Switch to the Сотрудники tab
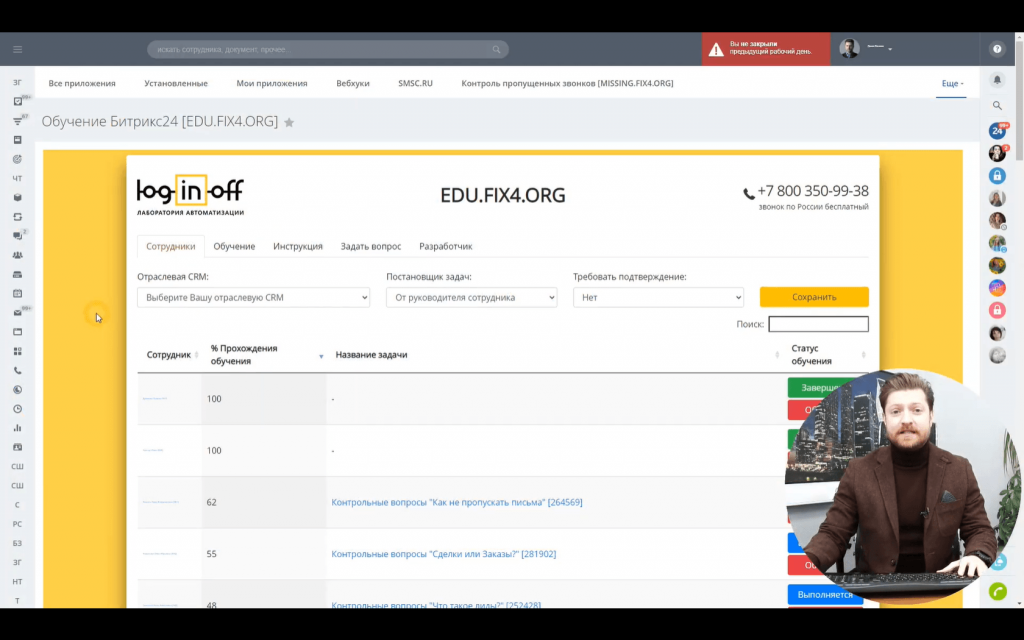 tap(170, 246)
